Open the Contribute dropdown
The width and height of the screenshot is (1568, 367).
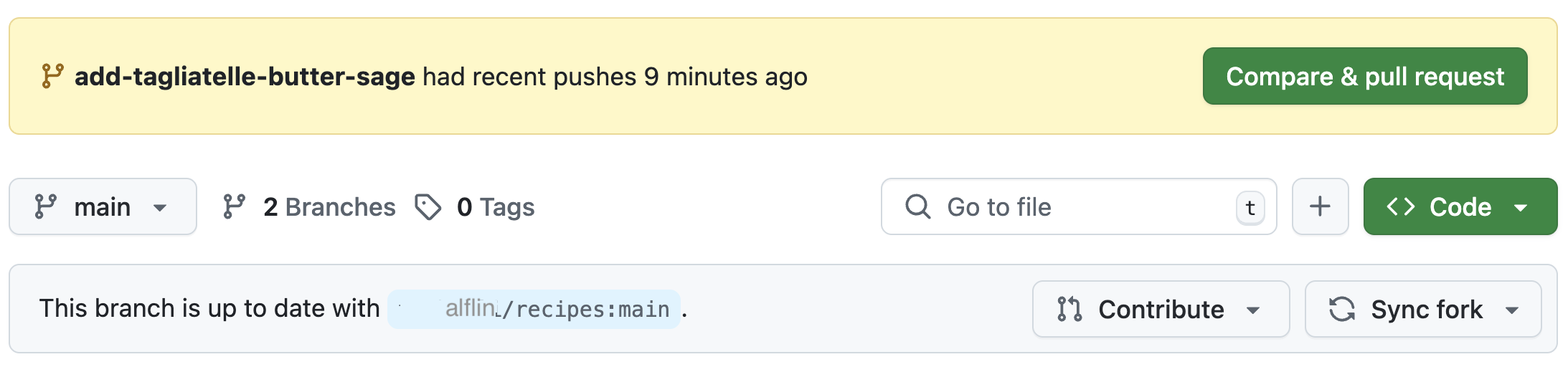click(1161, 309)
